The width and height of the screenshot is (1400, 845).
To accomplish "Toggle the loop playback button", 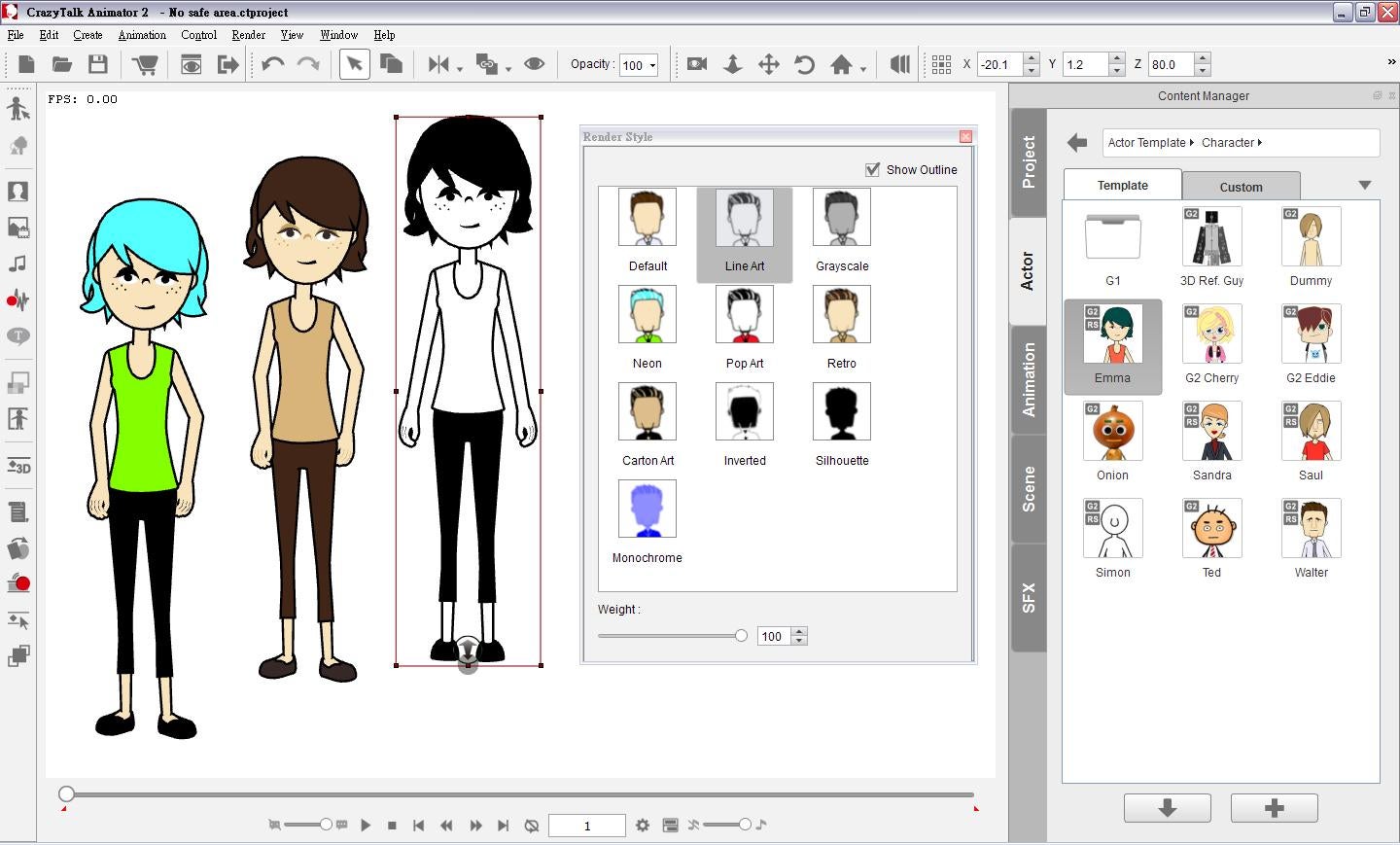I will pyautogui.click(x=531, y=826).
